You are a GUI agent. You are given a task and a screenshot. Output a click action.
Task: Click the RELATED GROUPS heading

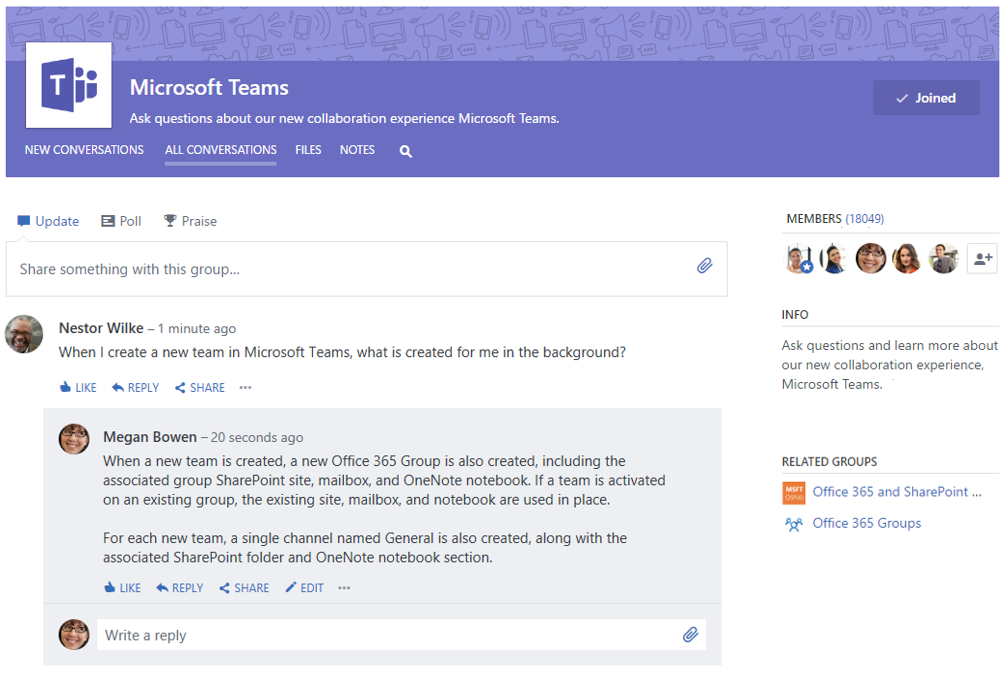click(x=829, y=462)
